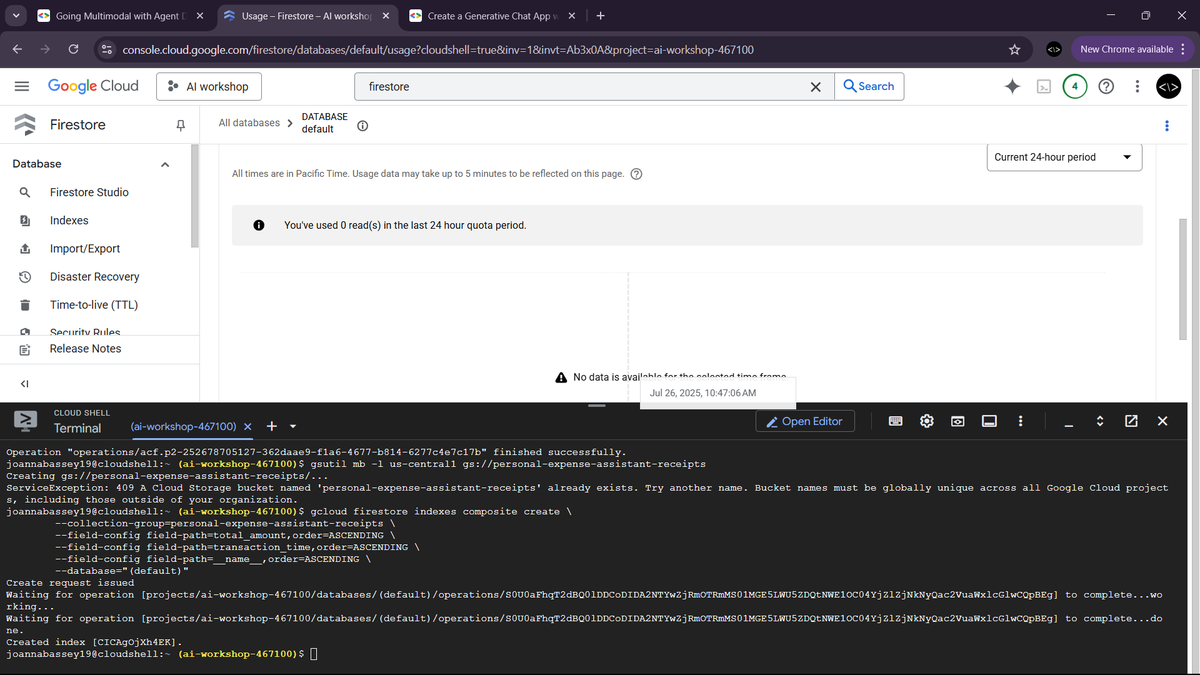Click the Search button
The height and width of the screenshot is (675, 1200).
[x=869, y=86]
